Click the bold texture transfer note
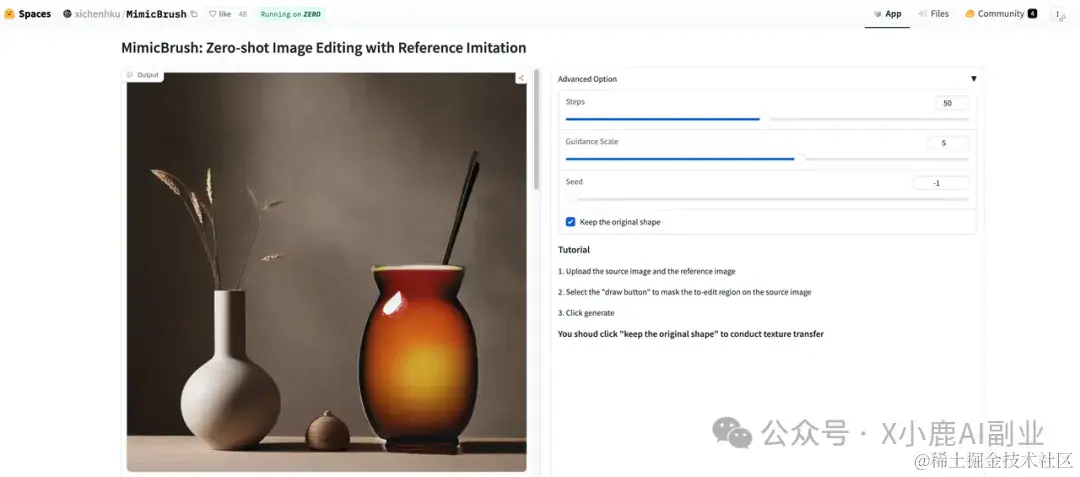This screenshot has width=1080, height=477. click(691, 335)
